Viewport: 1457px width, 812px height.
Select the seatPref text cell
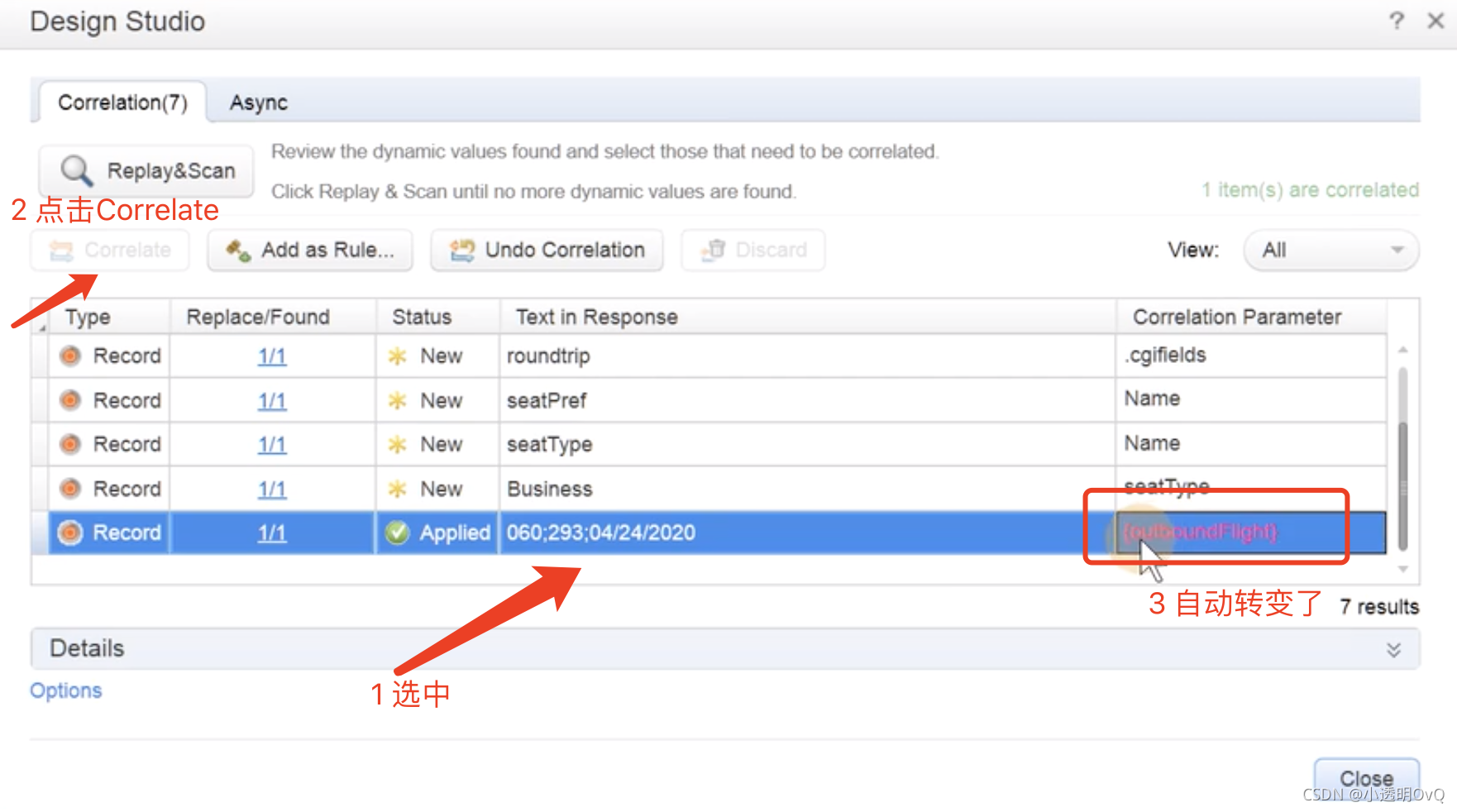pyautogui.click(x=808, y=400)
